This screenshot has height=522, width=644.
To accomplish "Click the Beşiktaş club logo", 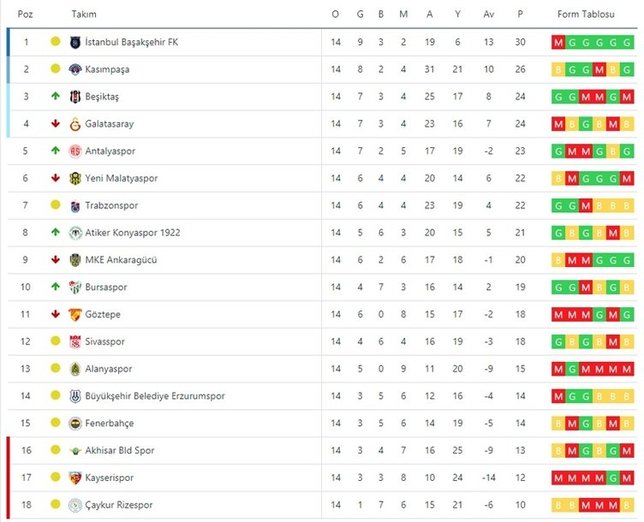I will pyautogui.click(x=76, y=97).
